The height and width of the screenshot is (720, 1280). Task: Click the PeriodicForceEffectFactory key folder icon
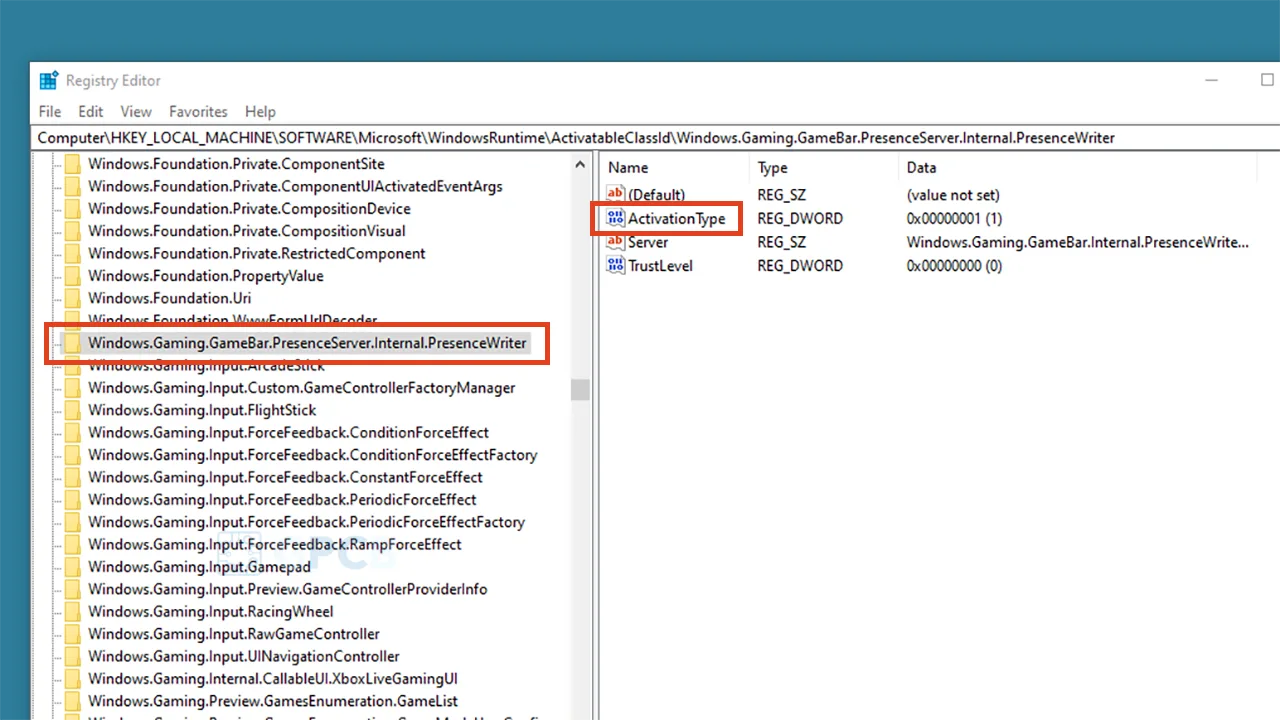coord(72,522)
